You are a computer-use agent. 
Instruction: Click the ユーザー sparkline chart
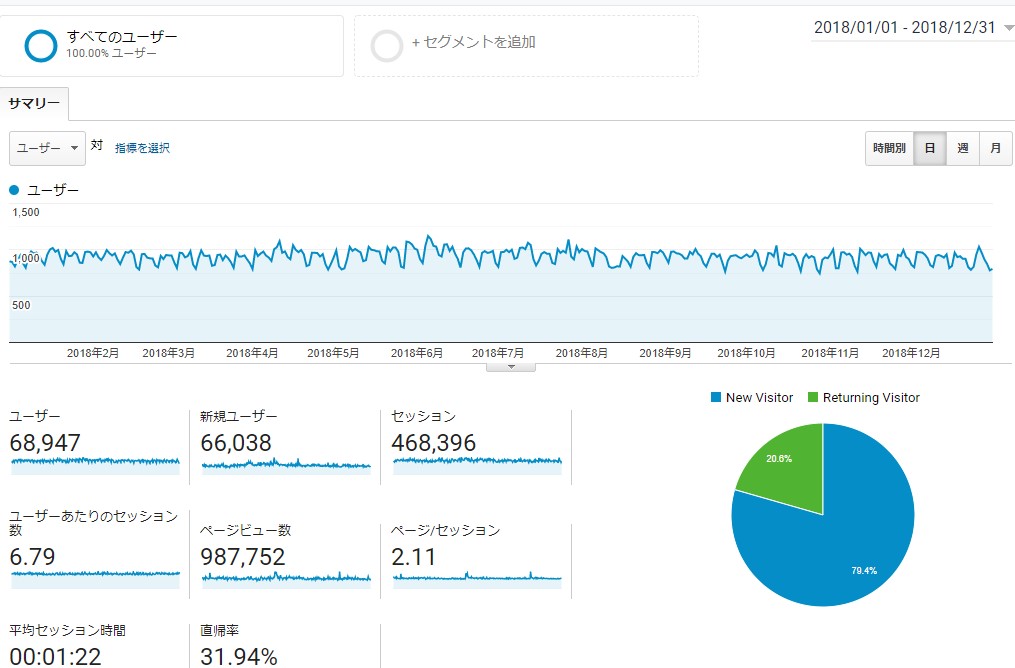(95, 465)
